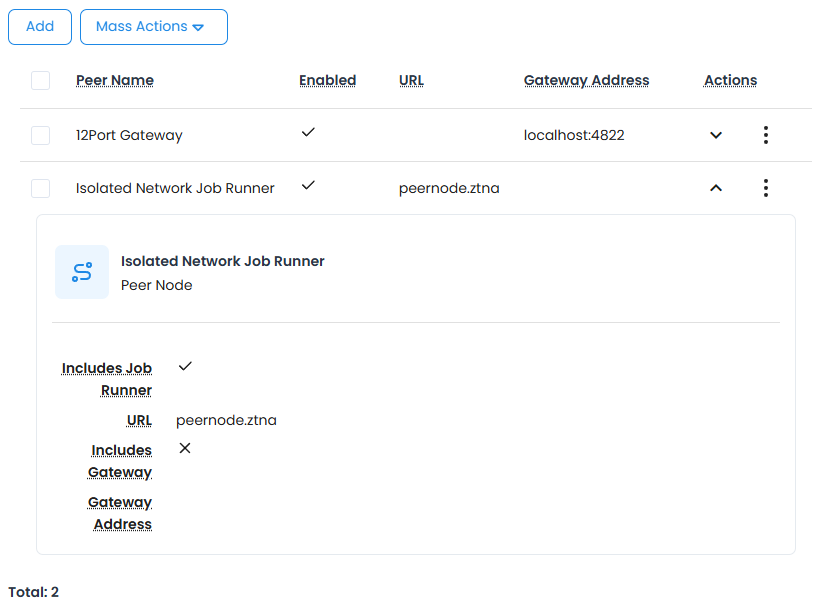The height and width of the screenshot is (604, 825).
Task: Sort by the URL column
Action: 411,80
